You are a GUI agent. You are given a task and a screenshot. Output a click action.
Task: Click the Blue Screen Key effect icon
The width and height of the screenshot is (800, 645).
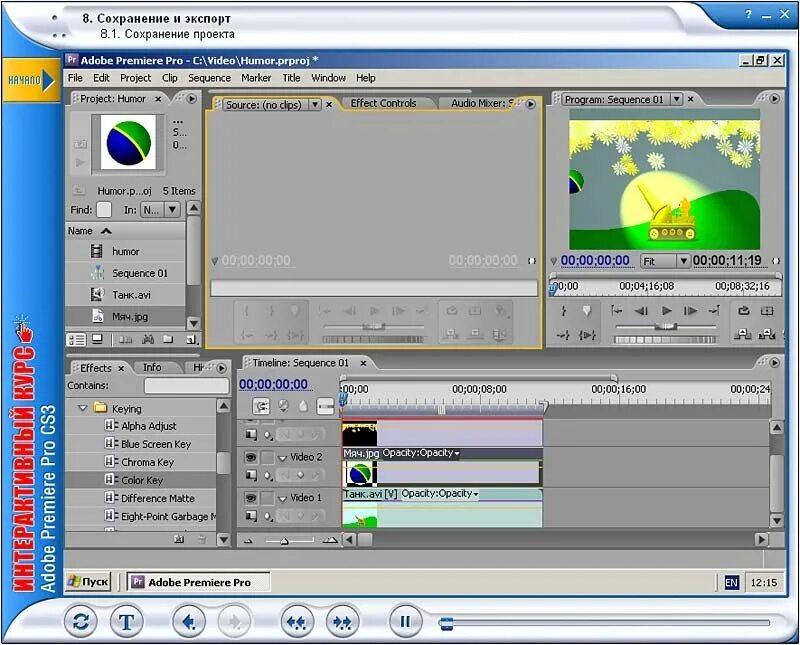(111, 443)
